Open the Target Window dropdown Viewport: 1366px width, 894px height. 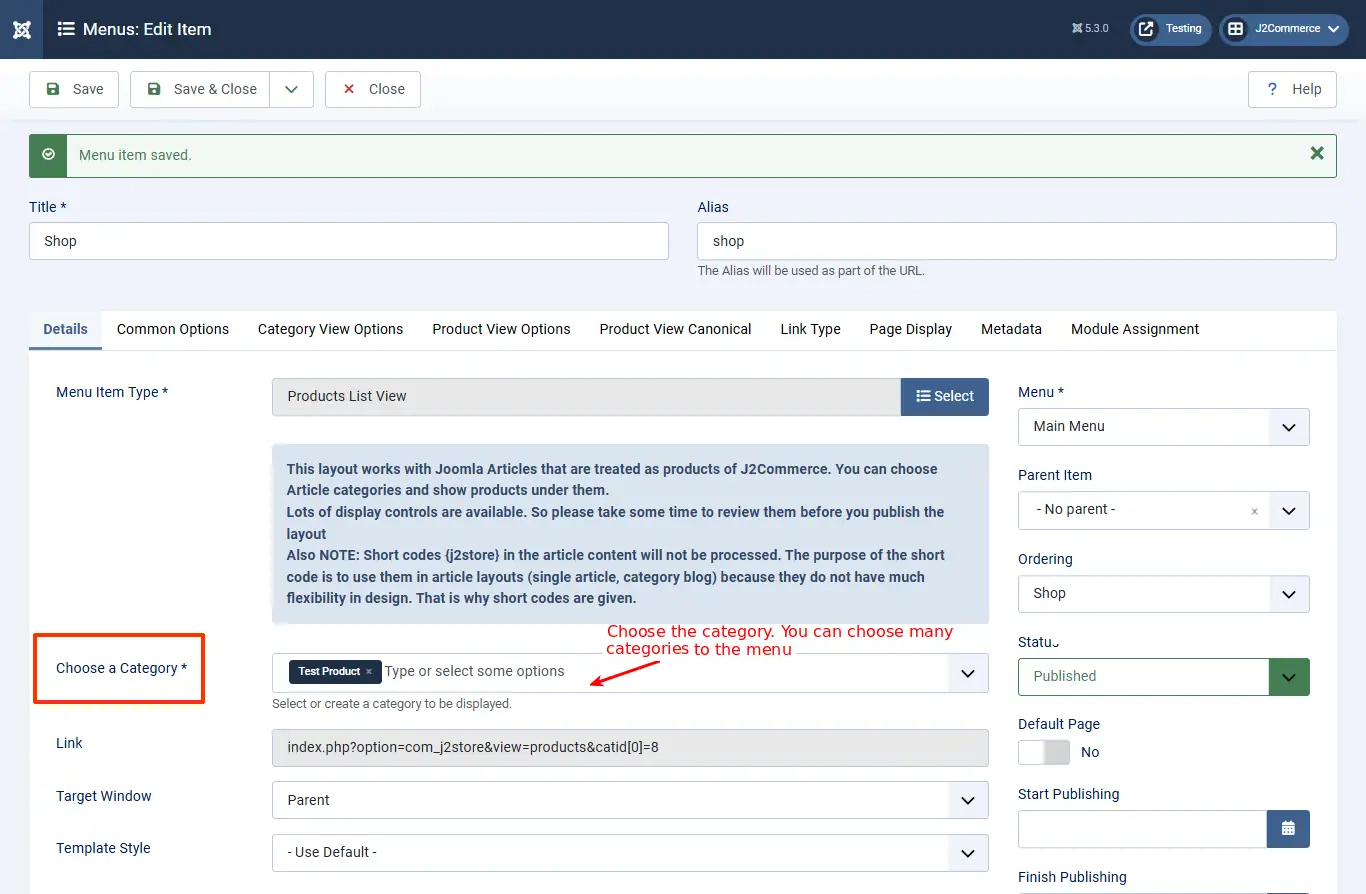tap(630, 800)
